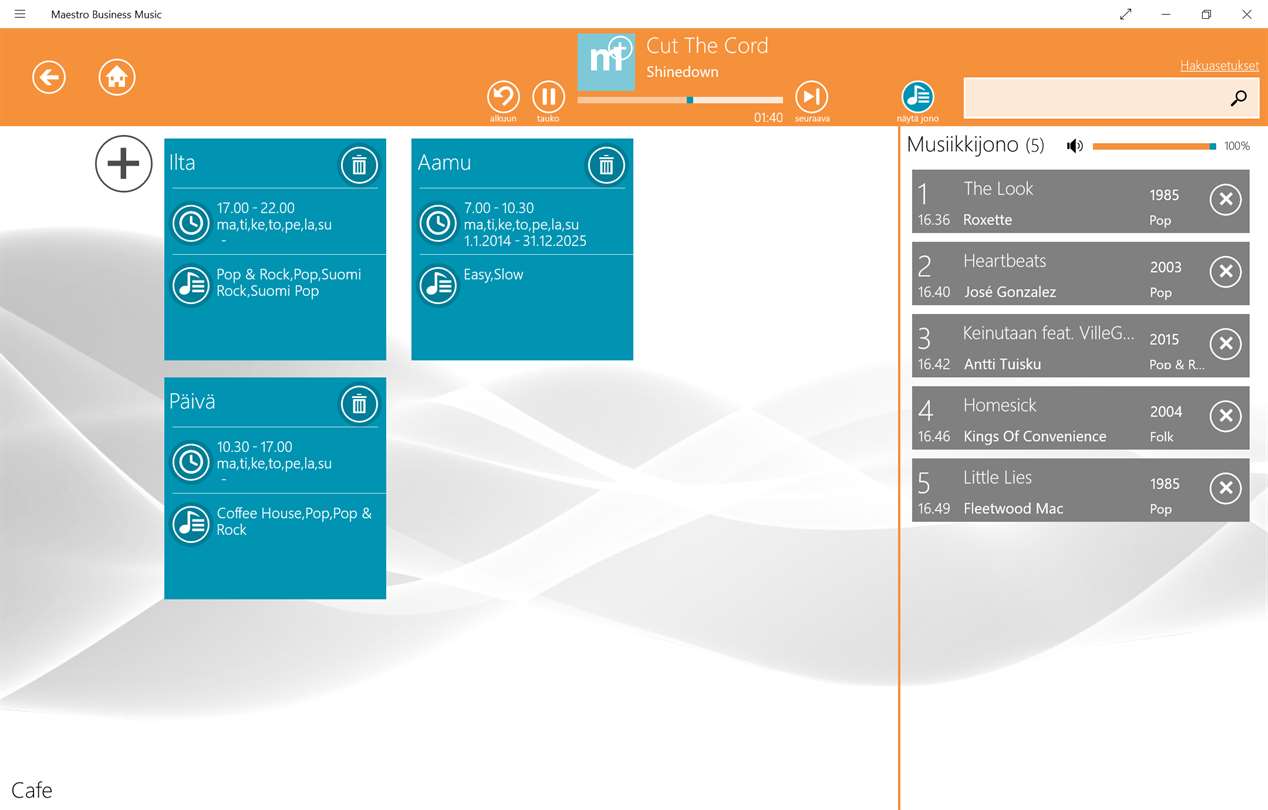Viewport: 1268px width, 810px height.
Task: Click the Roxette artist name
Action: [987, 220]
